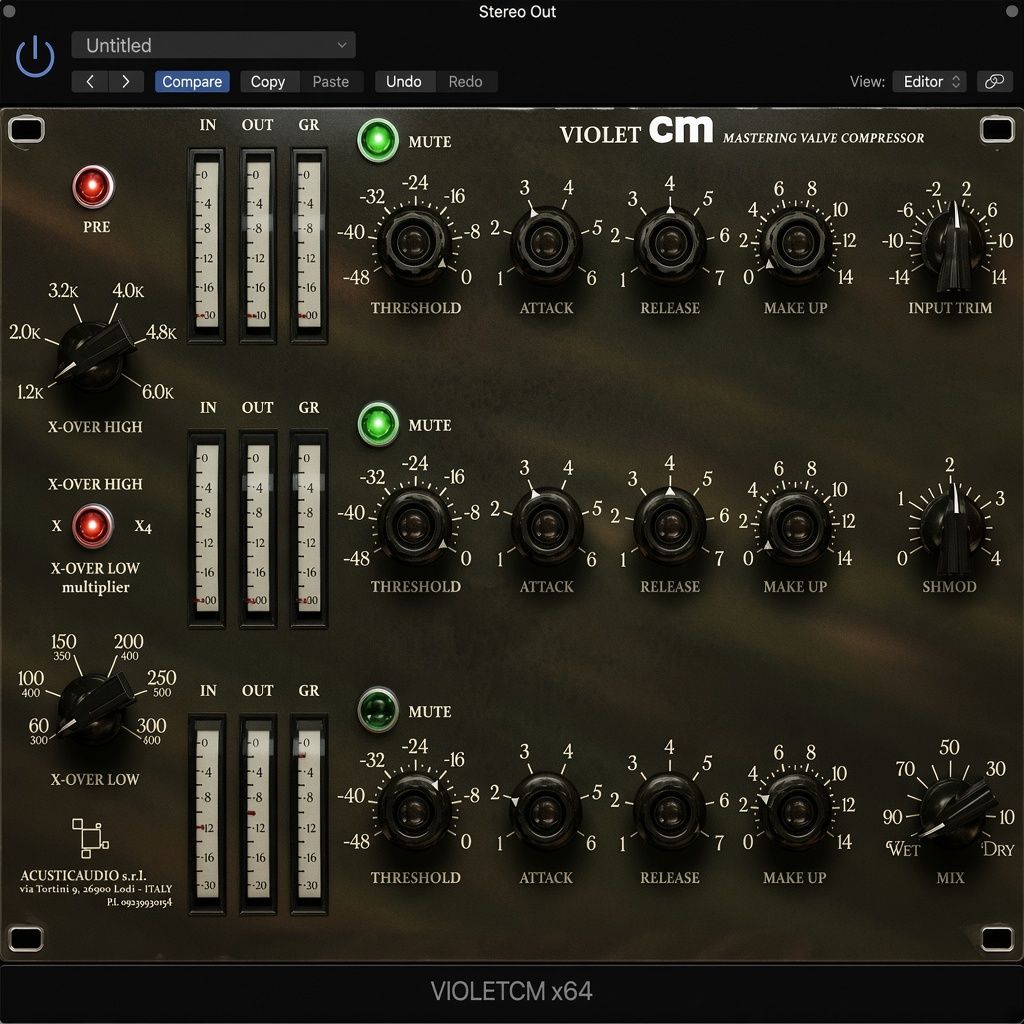Click the bottom band THRESHOLD knob
1024x1024 pixels.
coord(413,812)
